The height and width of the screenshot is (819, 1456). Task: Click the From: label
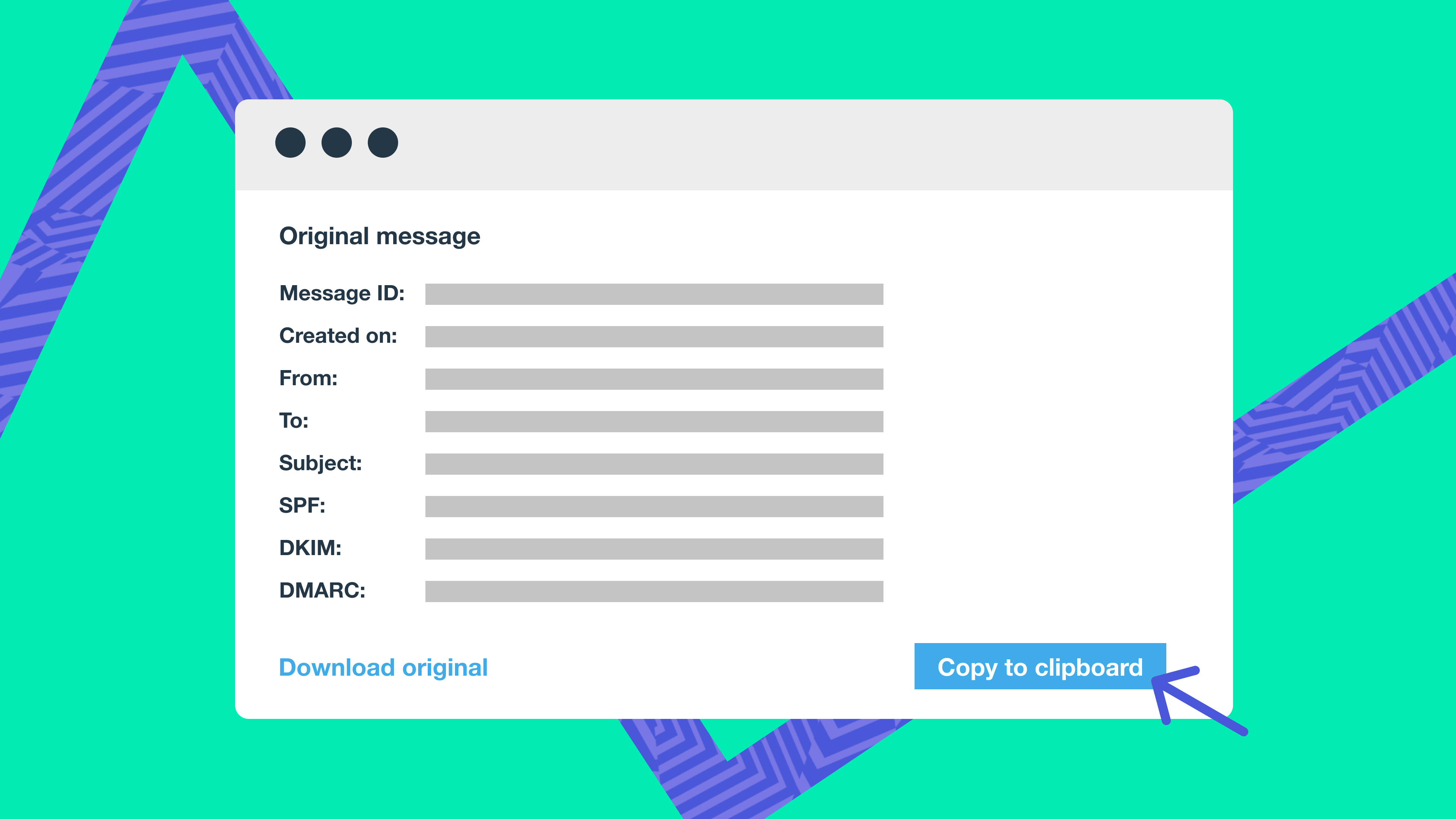point(308,378)
